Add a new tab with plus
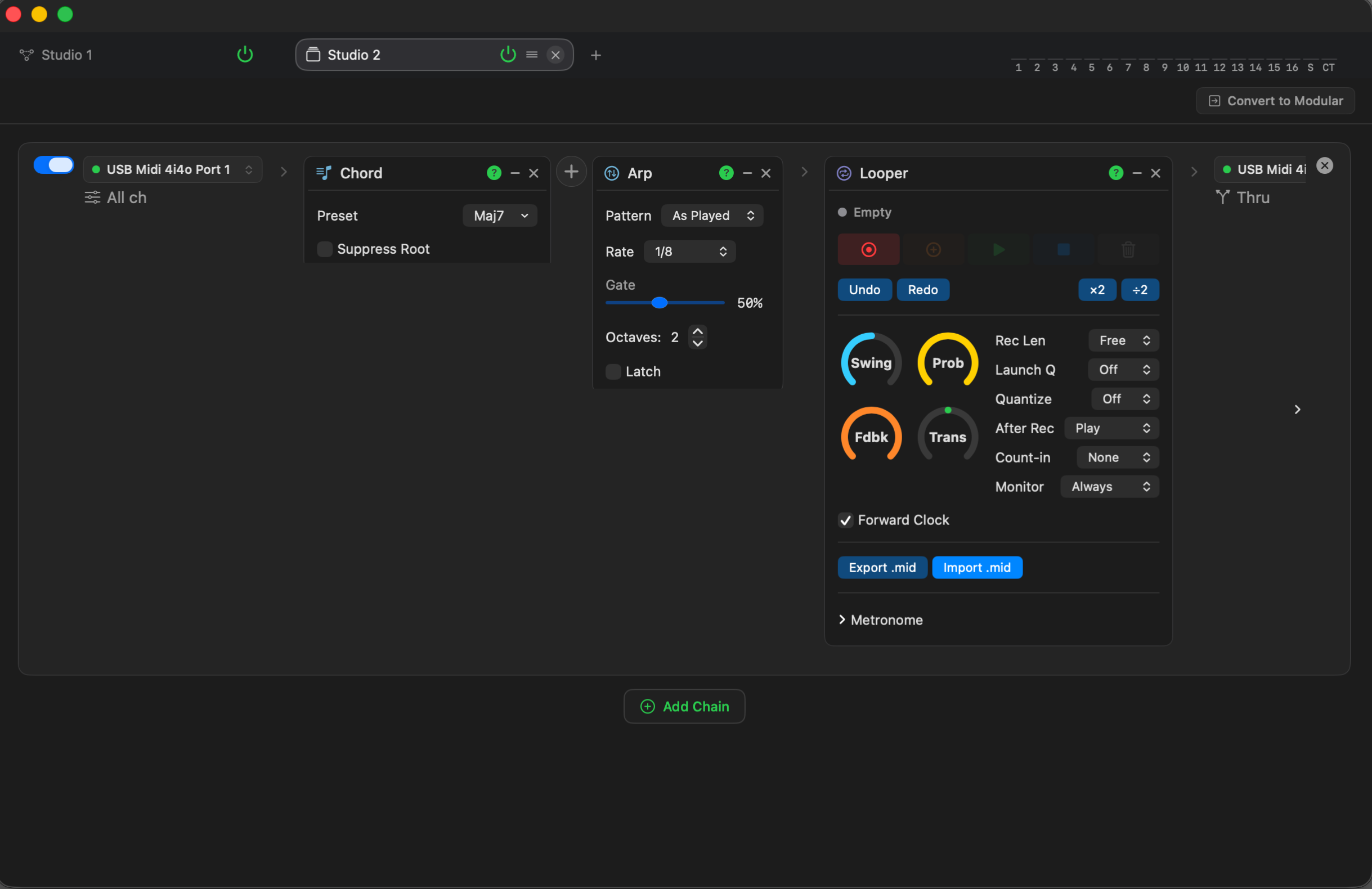This screenshot has width=1372, height=889. pyautogui.click(x=595, y=55)
